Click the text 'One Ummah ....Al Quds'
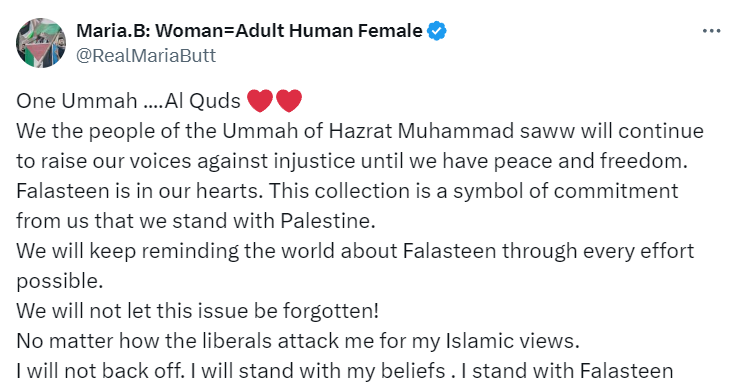Screen dimensions: 740x392 click(x=128, y=101)
